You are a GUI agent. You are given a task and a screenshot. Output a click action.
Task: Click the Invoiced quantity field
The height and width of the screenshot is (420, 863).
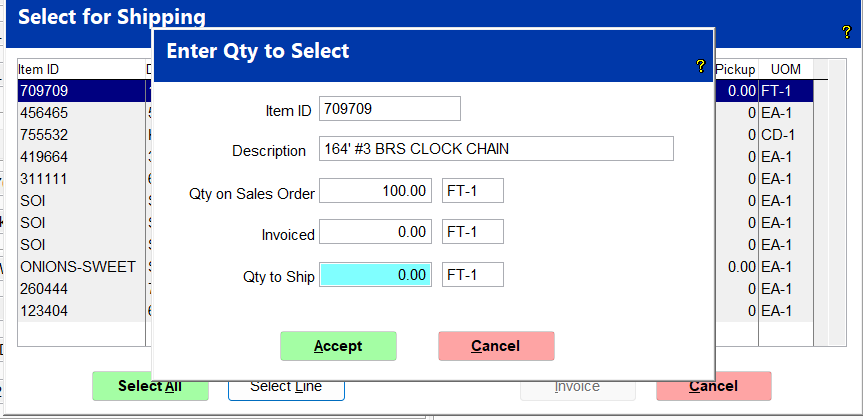pyautogui.click(x=375, y=232)
